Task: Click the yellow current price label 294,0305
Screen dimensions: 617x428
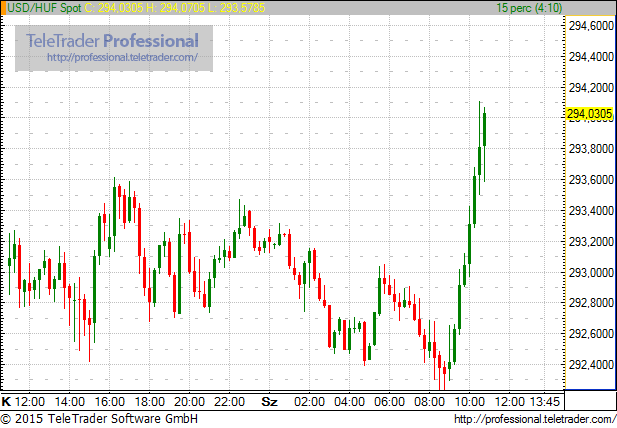Action: pyautogui.click(x=589, y=114)
